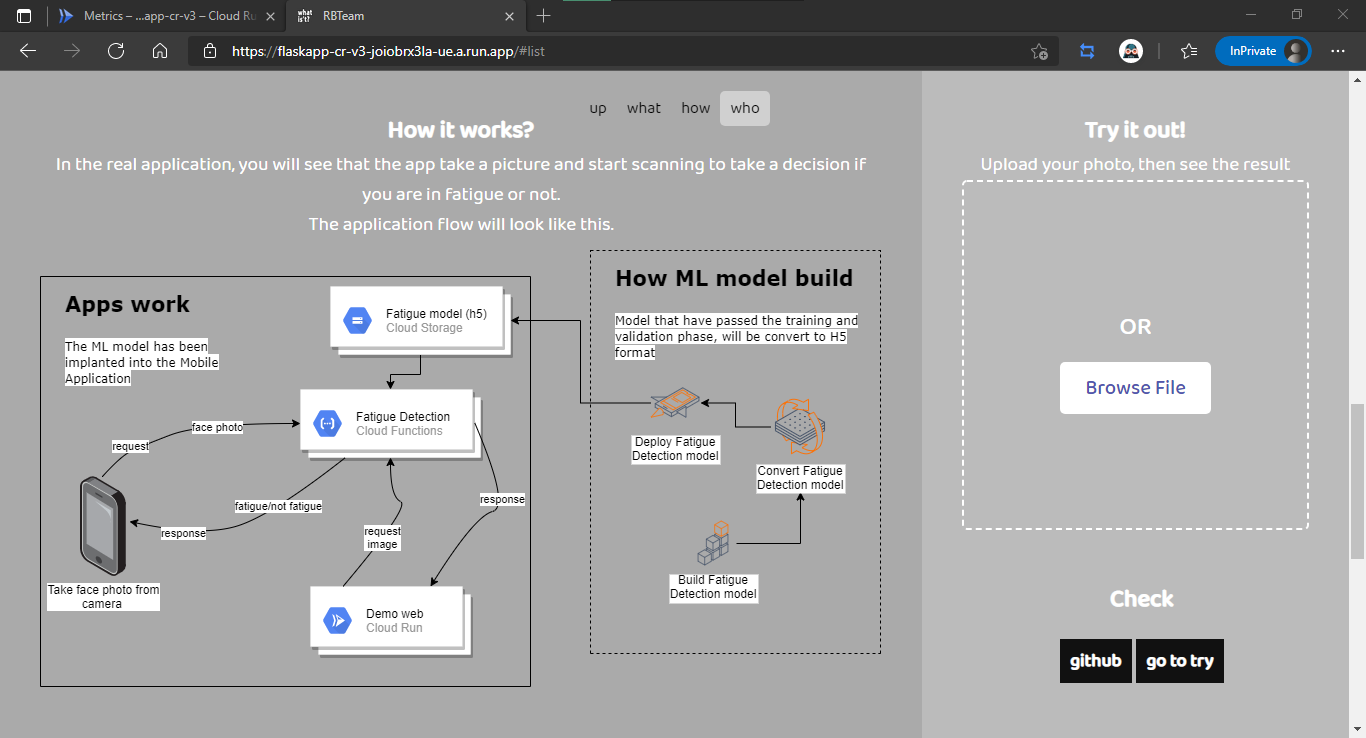This screenshot has width=1366, height=738.
Task: Click the InPrivate profile button
Action: pyautogui.click(x=1263, y=51)
